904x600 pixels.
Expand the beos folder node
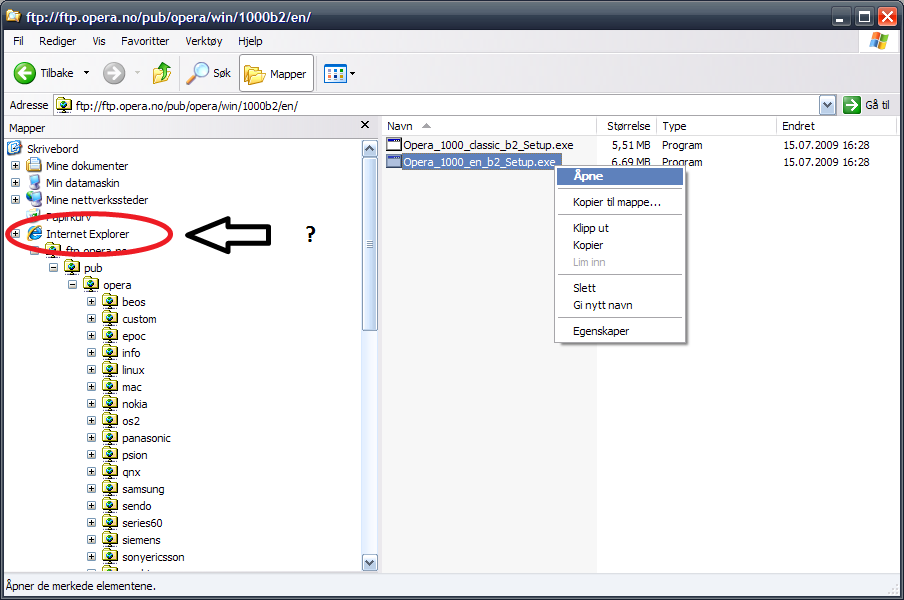[x=91, y=301]
